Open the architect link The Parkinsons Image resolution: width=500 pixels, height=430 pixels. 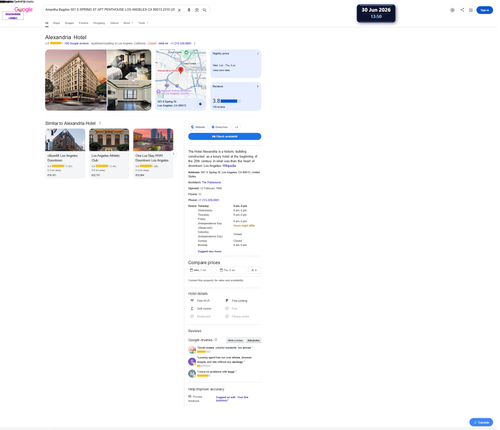pos(211,182)
